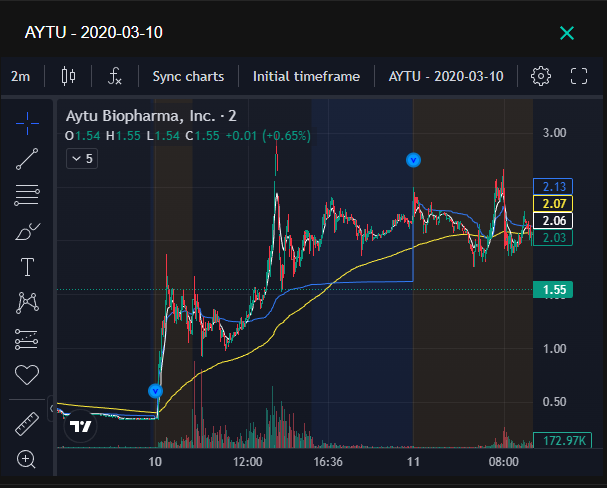This screenshot has width=607, height=488.
Task: Click the 3.00 price axis label
Action: 554,133
